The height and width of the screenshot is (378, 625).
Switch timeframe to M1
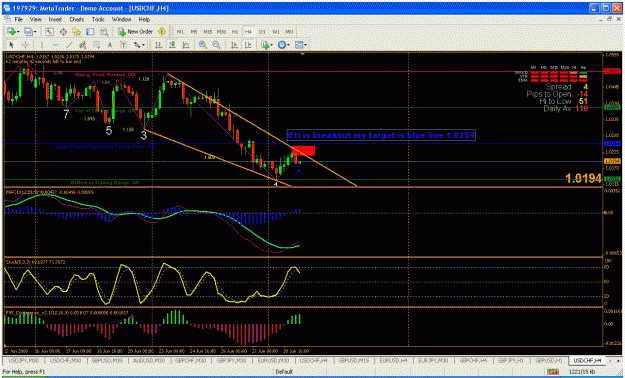click(180, 32)
